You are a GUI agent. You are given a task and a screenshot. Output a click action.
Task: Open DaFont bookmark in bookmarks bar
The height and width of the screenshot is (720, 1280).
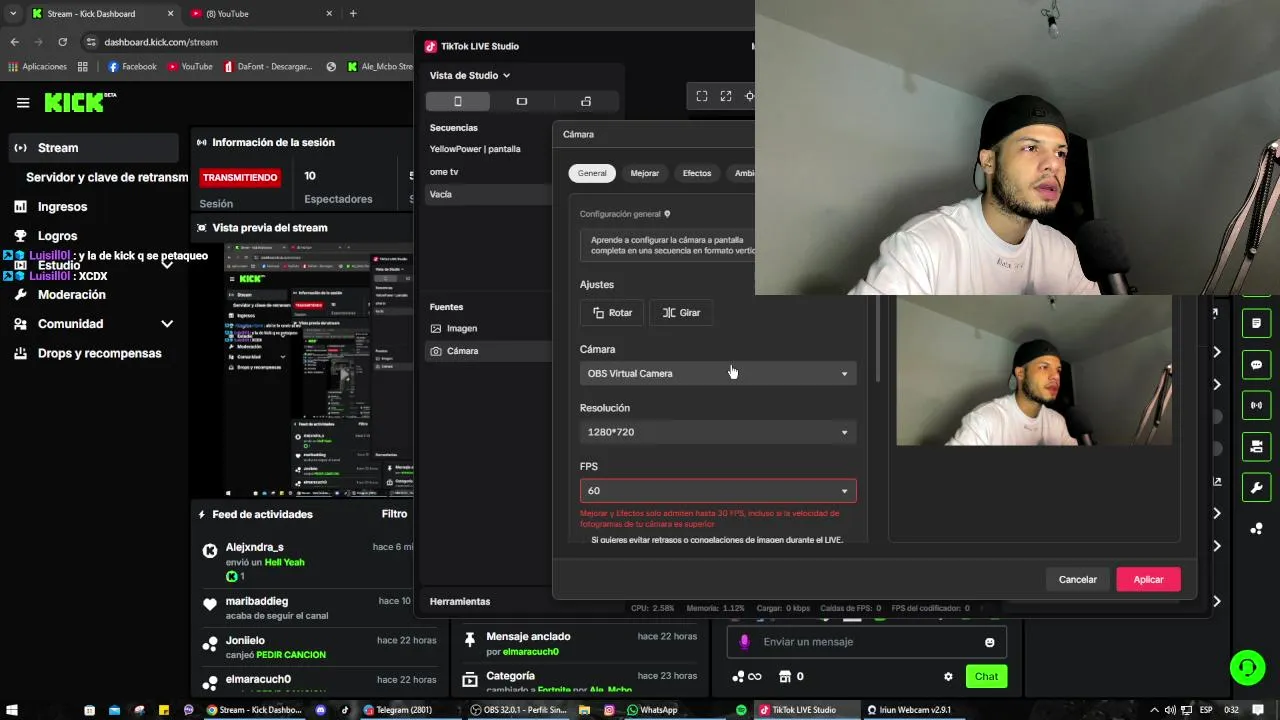(x=268, y=67)
